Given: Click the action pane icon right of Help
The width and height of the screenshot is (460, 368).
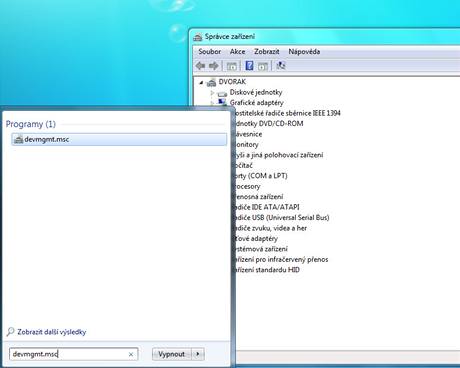Looking at the screenshot, I should tap(263, 66).
